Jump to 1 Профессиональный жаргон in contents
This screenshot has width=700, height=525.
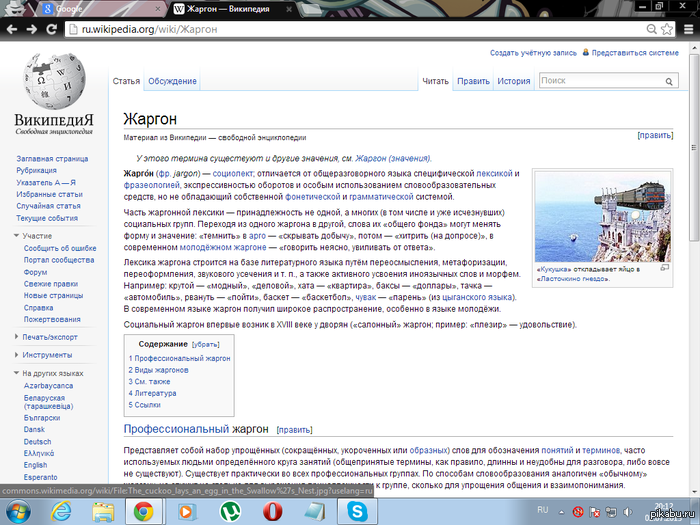(179, 358)
